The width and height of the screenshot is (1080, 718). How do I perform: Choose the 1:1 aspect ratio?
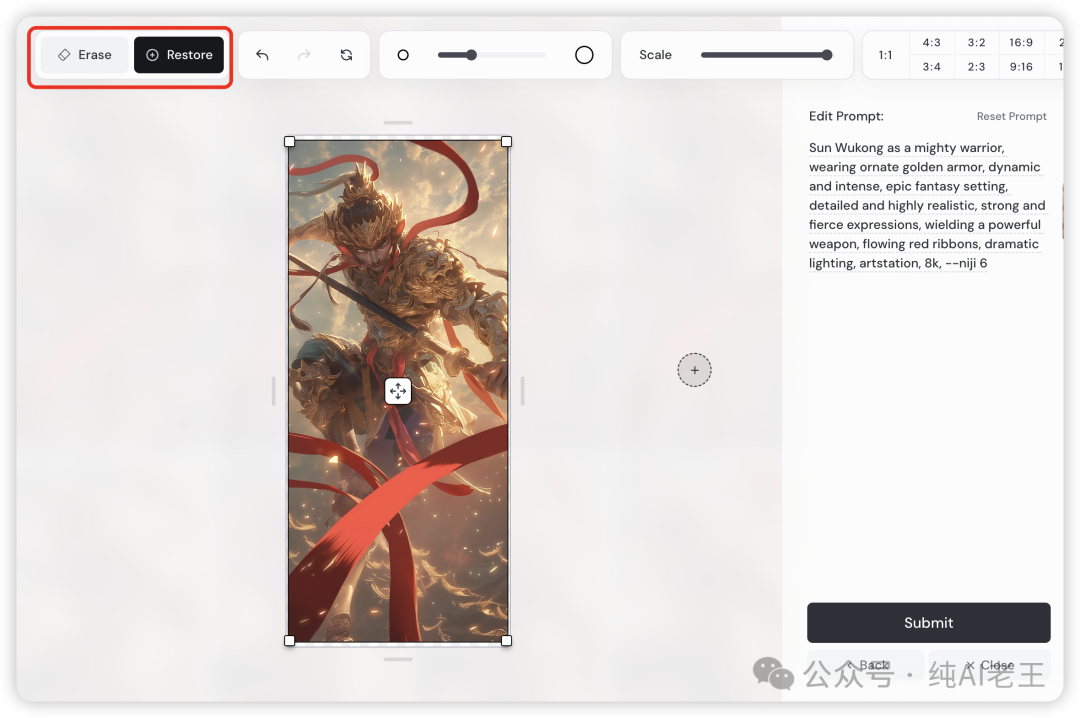click(886, 55)
